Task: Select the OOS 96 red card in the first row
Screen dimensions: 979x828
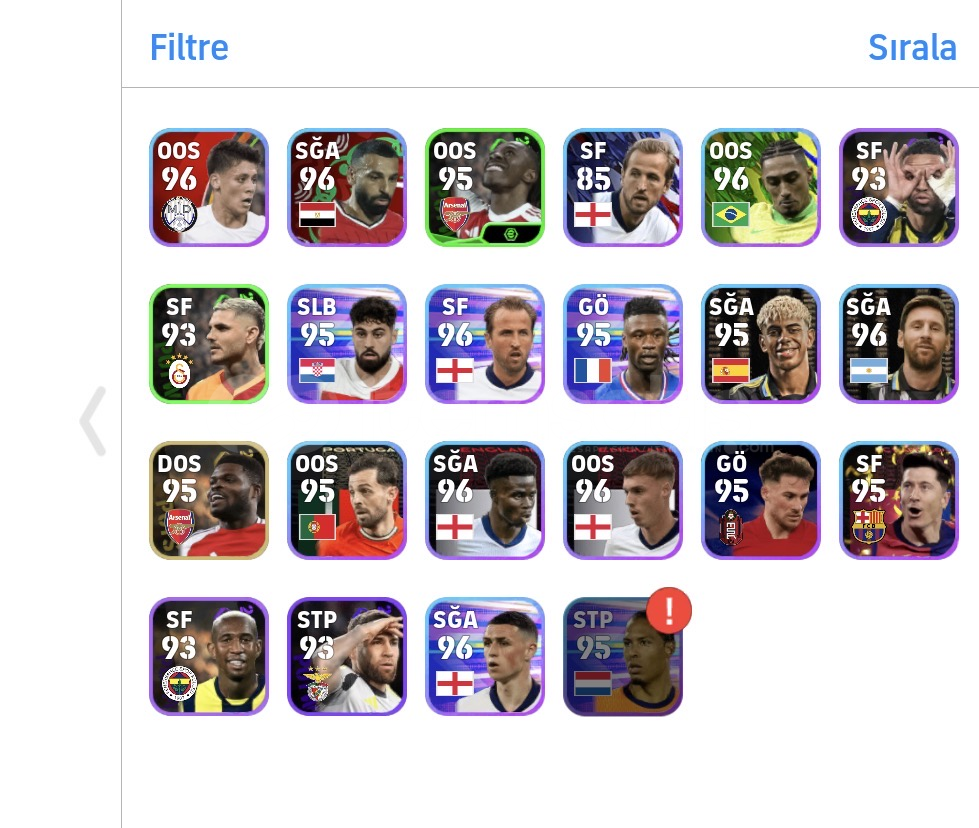Action: [209, 187]
